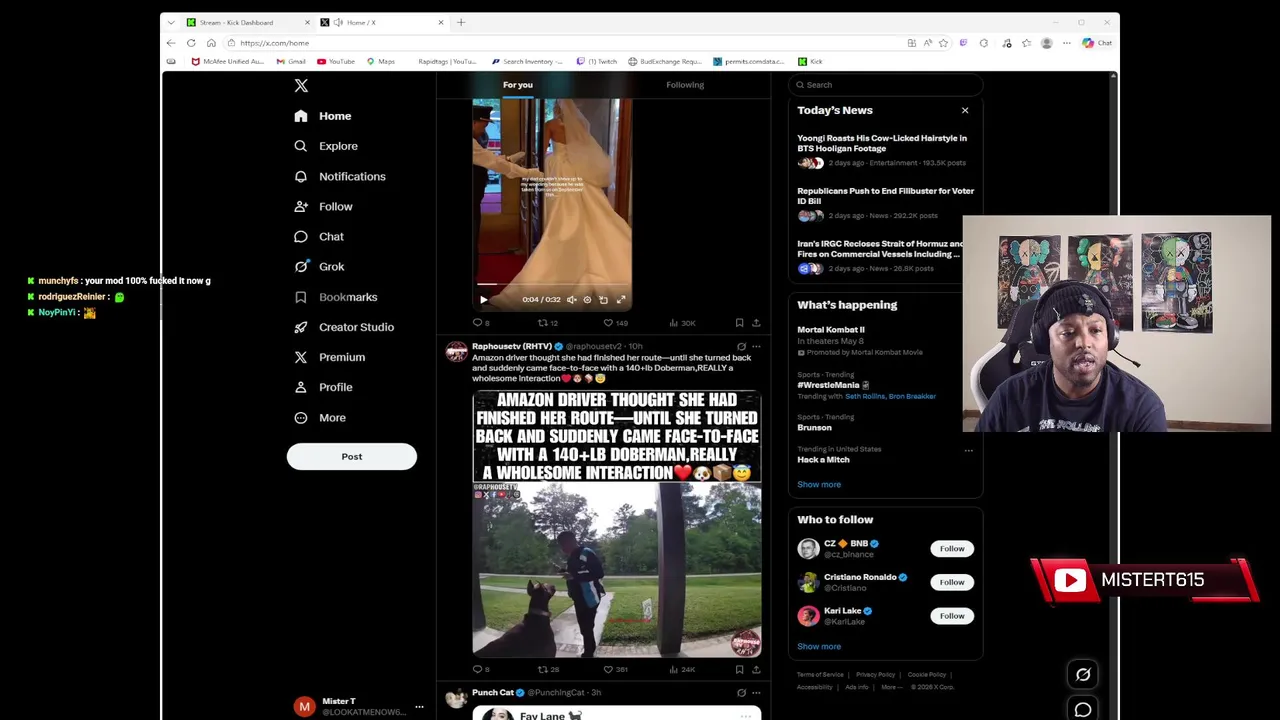View analytics for the 30K views post
1280x720 pixels.
coord(682,323)
